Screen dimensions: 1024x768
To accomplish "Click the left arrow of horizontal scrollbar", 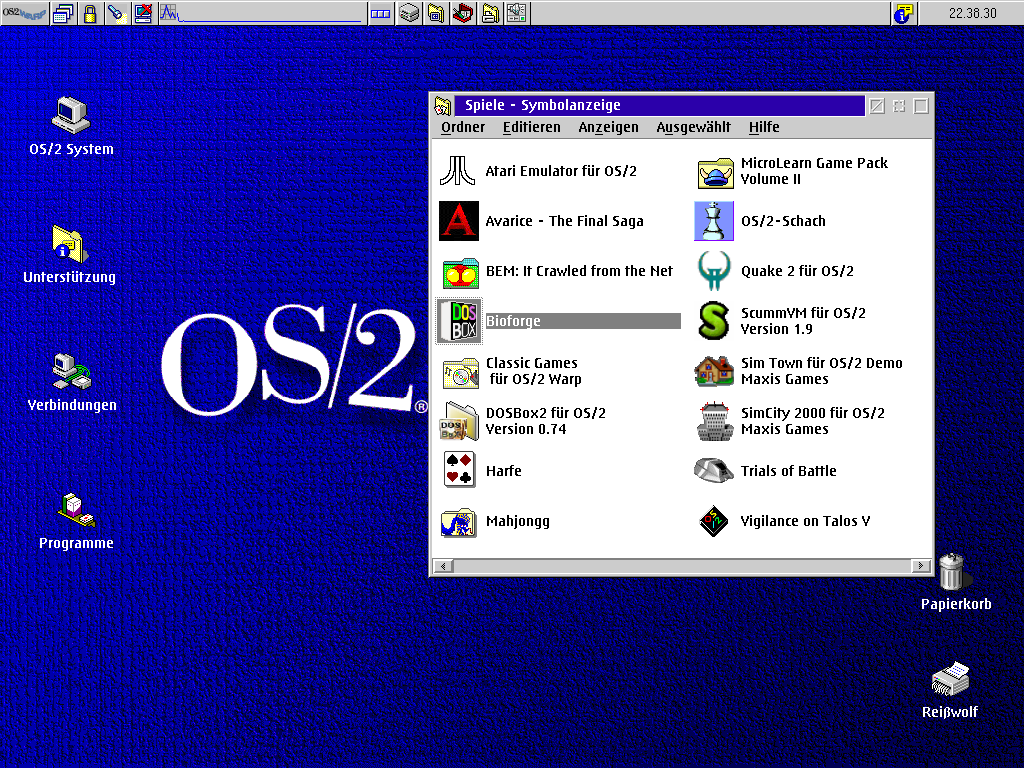I will (443, 566).
